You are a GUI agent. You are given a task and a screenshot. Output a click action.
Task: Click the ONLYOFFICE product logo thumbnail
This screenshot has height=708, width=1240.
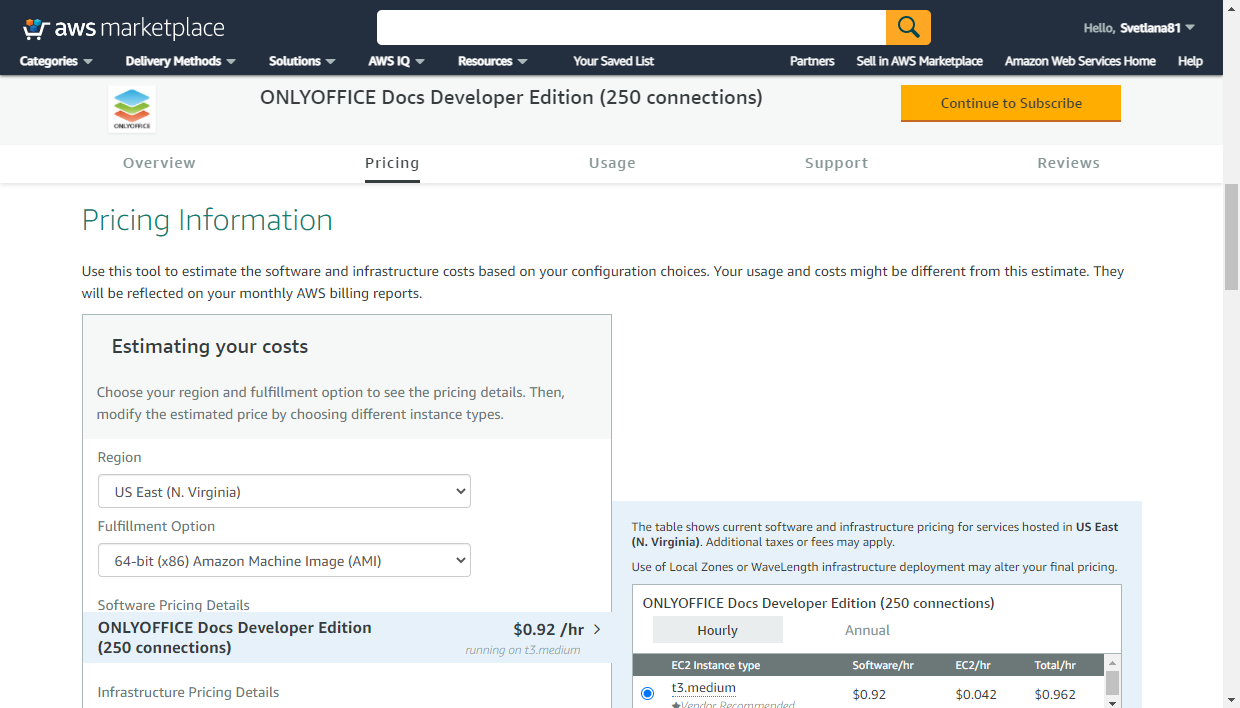click(x=132, y=109)
